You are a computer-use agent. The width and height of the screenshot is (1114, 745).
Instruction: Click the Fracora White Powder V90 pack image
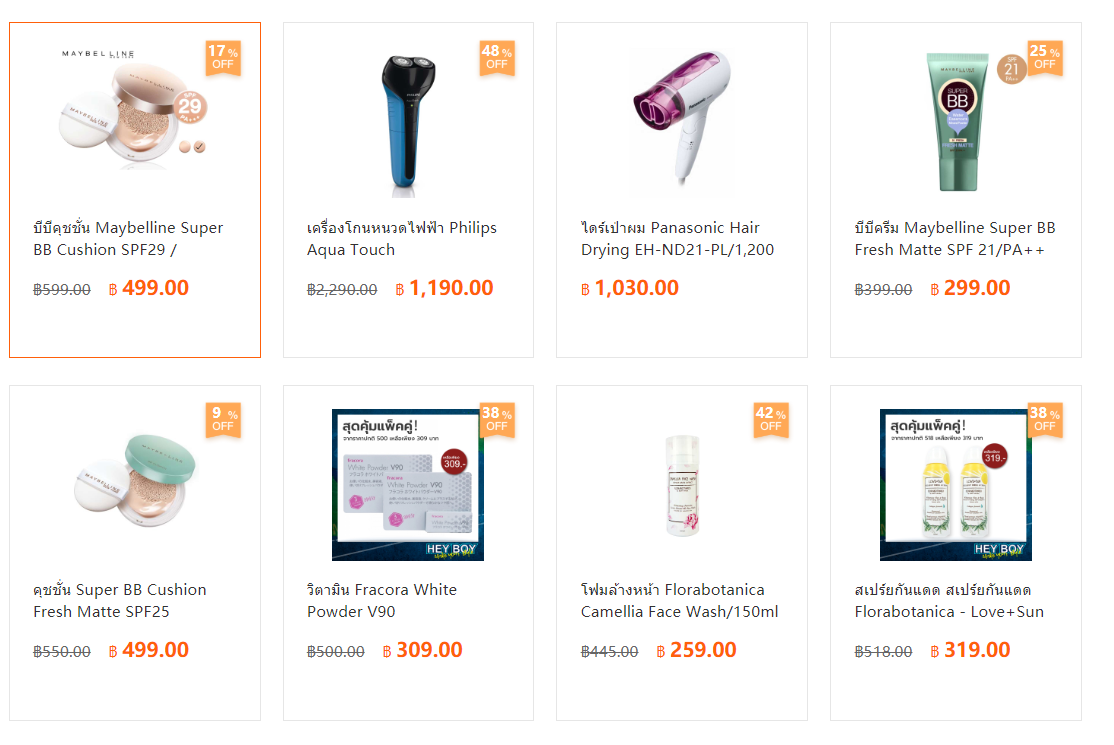[x=408, y=484]
